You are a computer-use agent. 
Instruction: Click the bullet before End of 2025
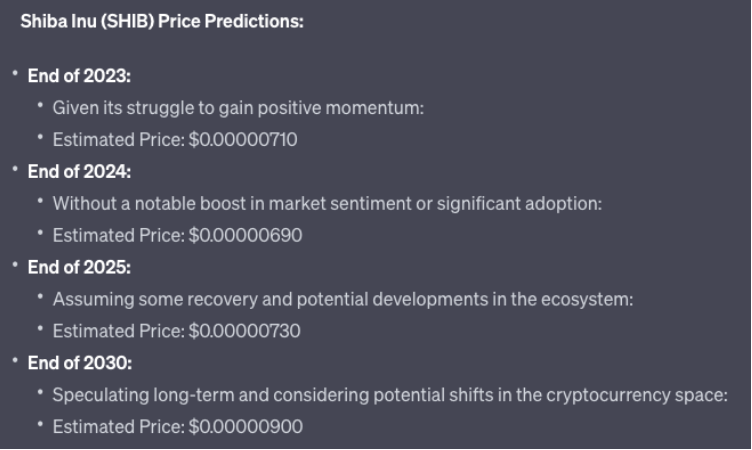click(x=15, y=265)
